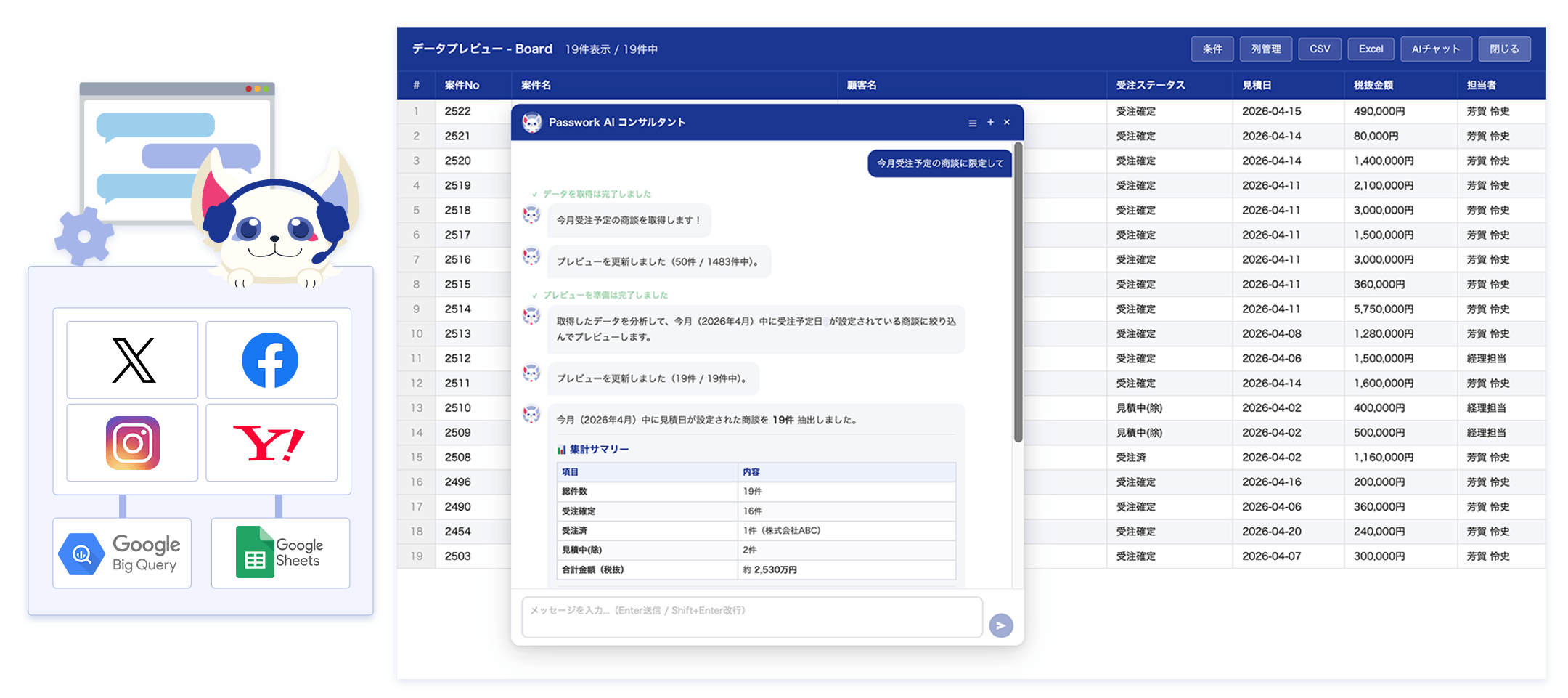This screenshot has height=698, width=1568.
Task: Choose the Instagram logo tile
Action: 133,442
